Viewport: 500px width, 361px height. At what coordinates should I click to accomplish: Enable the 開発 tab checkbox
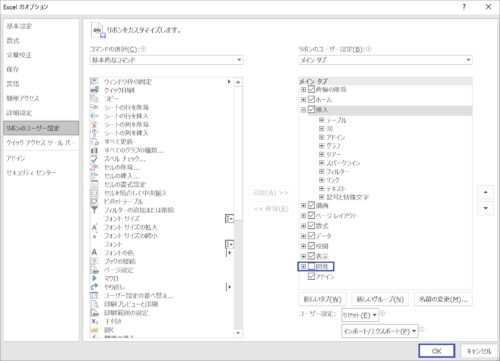pyautogui.click(x=311, y=266)
